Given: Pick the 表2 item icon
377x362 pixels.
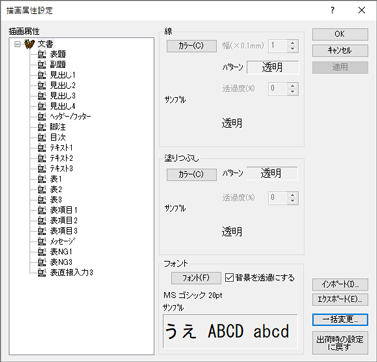Looking at the screenshot, I should [x=42, y=189].
